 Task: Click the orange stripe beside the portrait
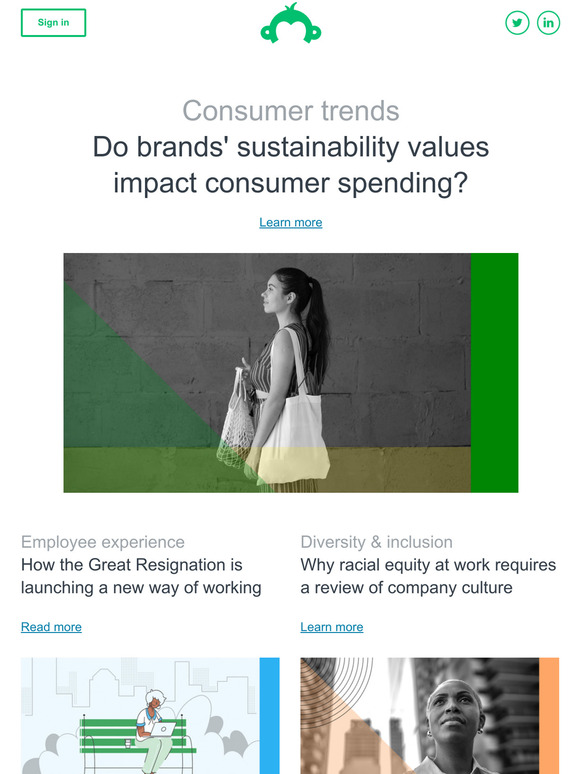[x=549, y=716]
